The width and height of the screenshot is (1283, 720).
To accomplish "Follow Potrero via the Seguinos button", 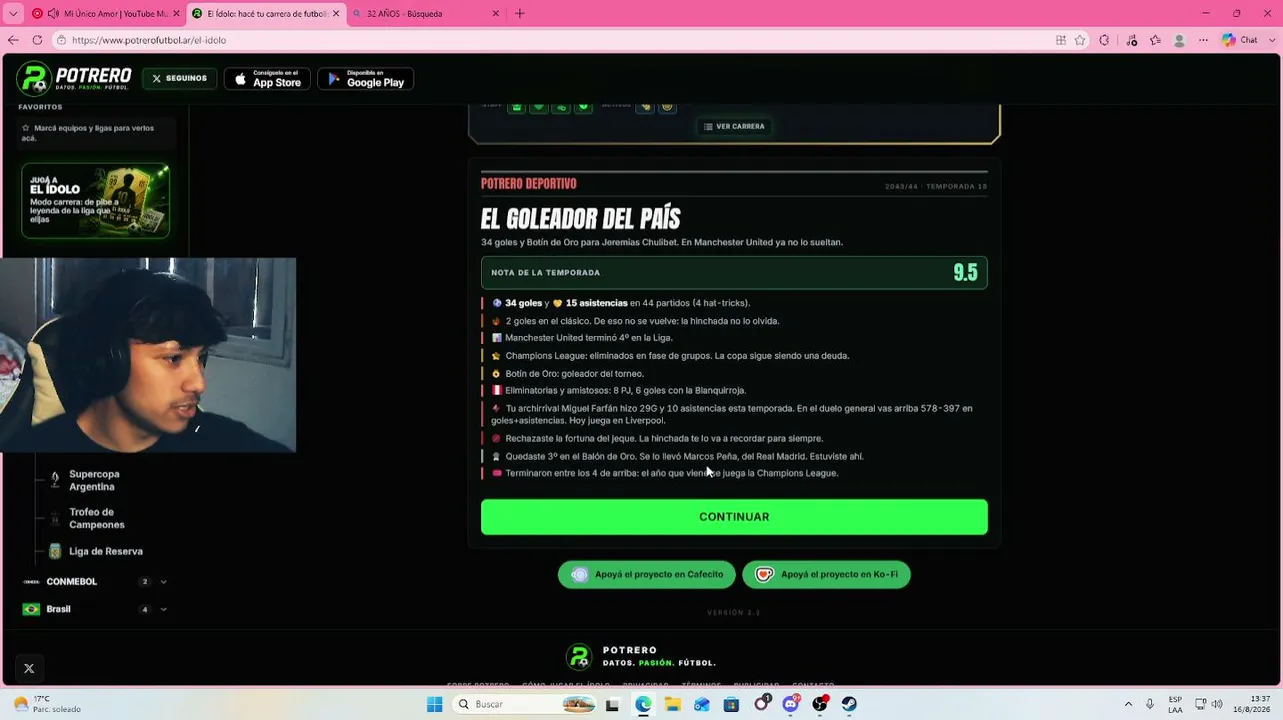I will tap(179, 78).
